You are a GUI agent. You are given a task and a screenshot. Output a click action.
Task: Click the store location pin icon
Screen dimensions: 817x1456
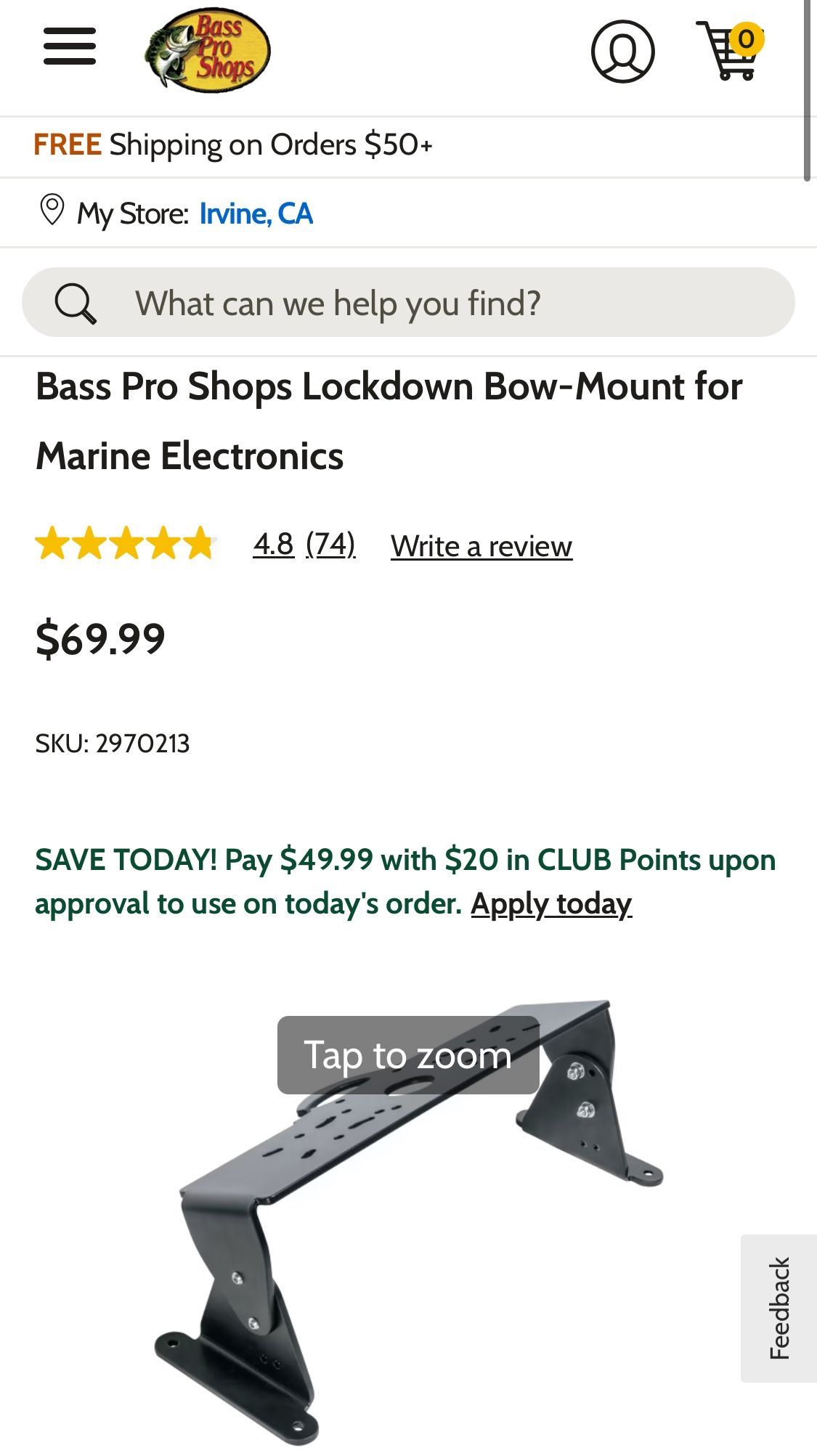point(52,211)
